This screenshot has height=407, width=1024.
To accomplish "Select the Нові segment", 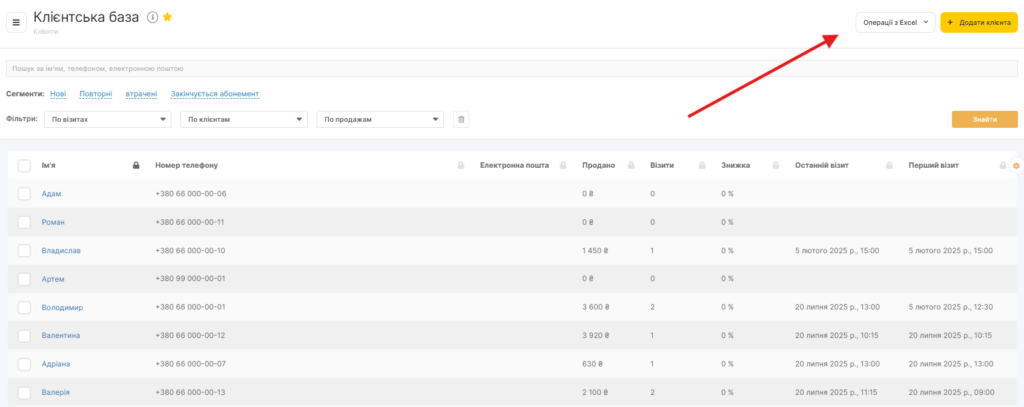I will tap(58, 93).
